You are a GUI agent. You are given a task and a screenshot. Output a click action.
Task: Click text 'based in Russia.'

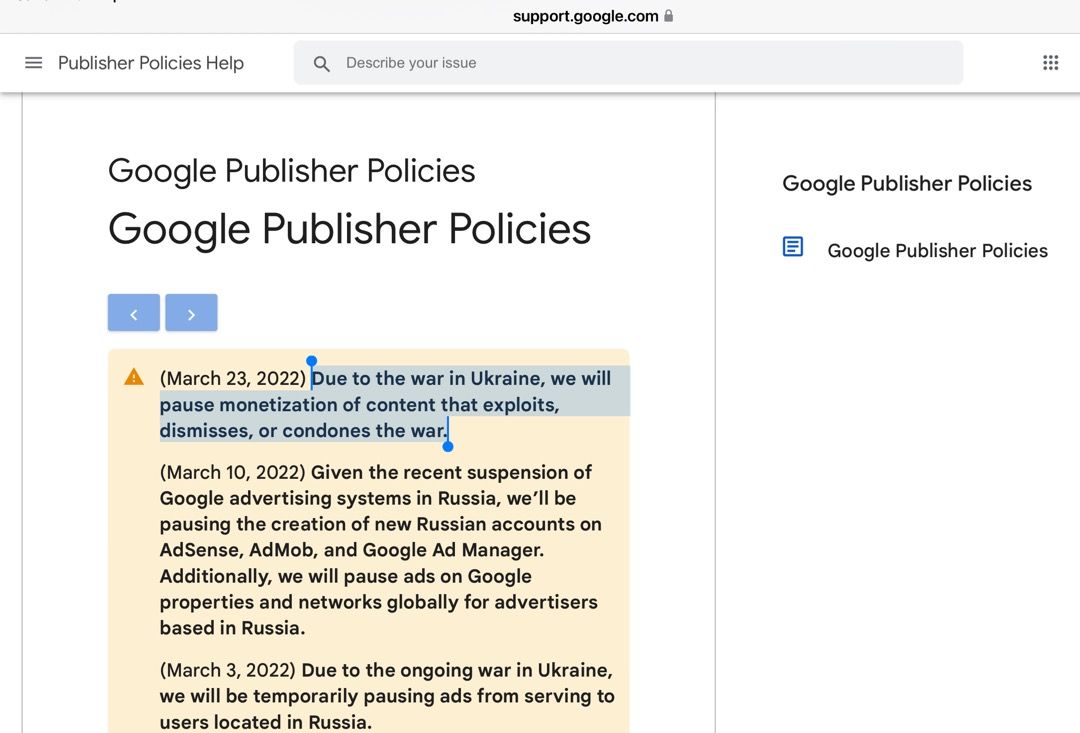(232, 628)
